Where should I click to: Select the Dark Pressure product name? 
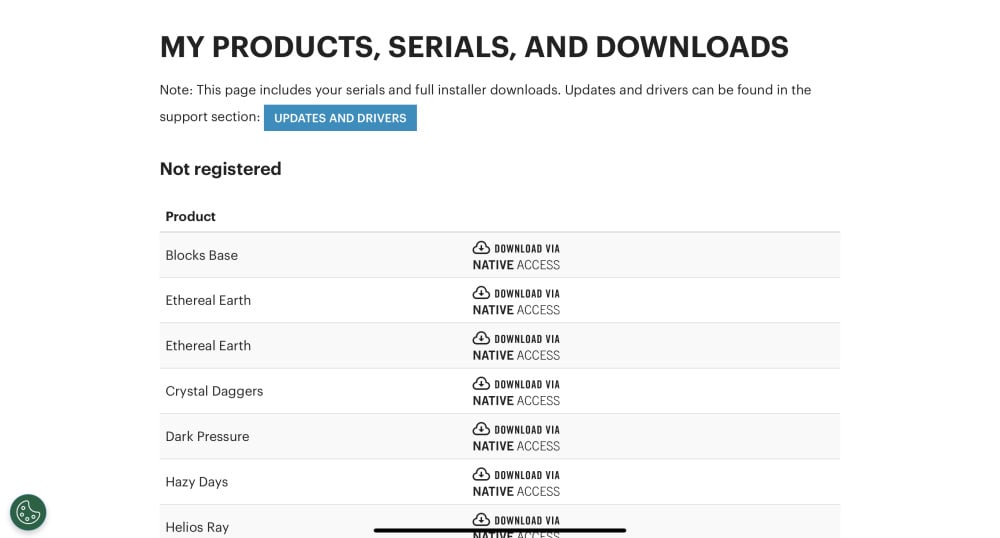pyautogui.click(x=207, y=437)
